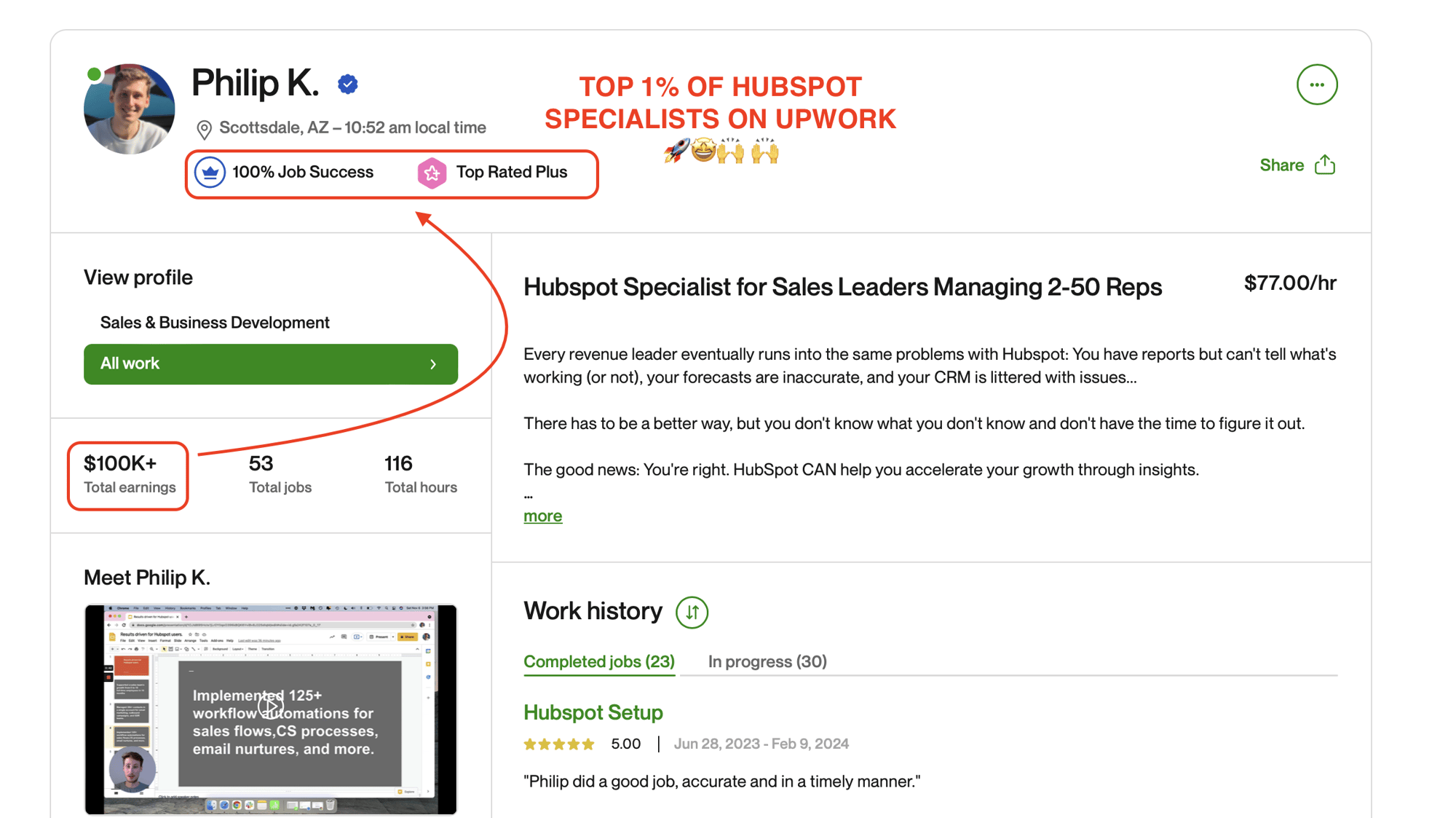Click the three-dot menu icon top right
1456x818 pixels.
1316,85
